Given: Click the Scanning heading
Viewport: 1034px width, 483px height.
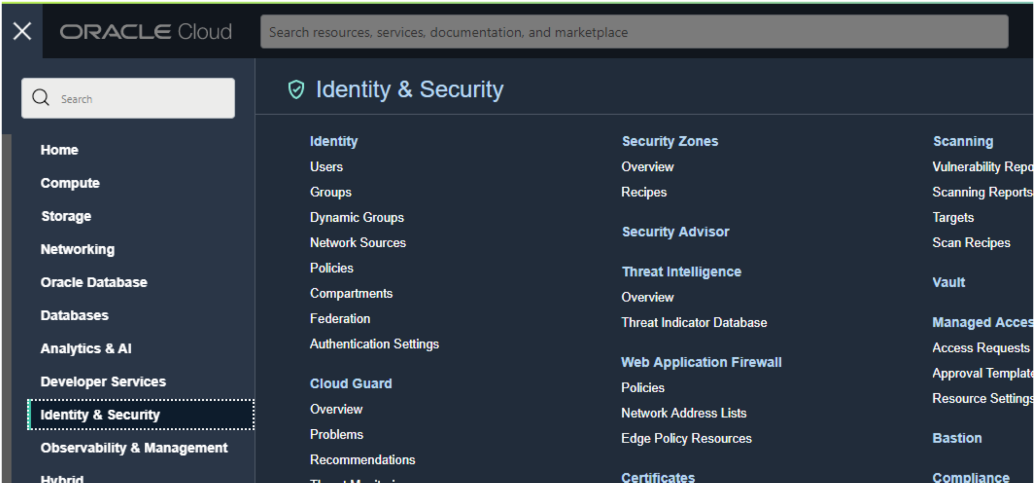Looking at the screenshot, I should (x=963, y=141).
